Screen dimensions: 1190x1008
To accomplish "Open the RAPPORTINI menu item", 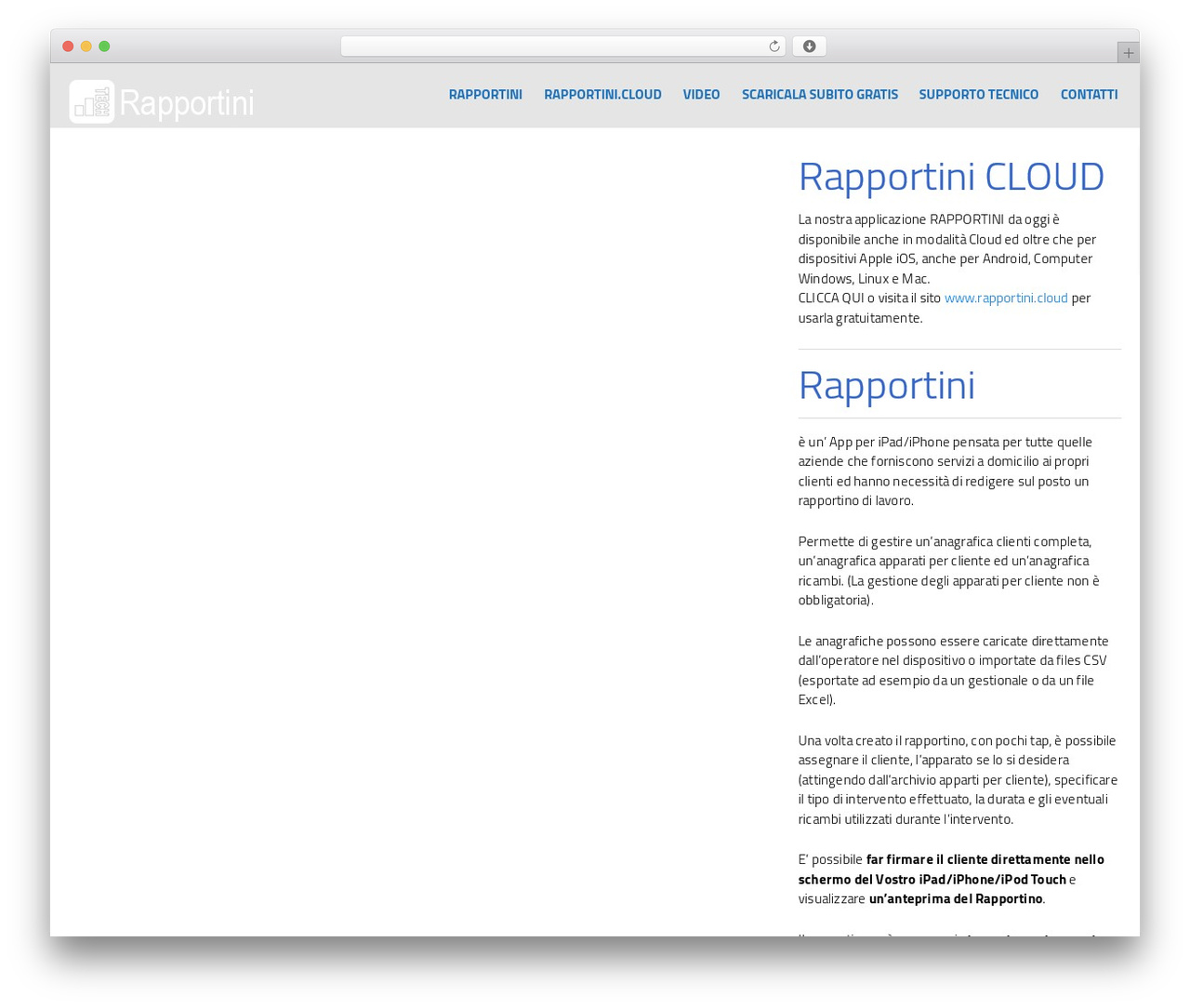I will (x=485, y=94).
